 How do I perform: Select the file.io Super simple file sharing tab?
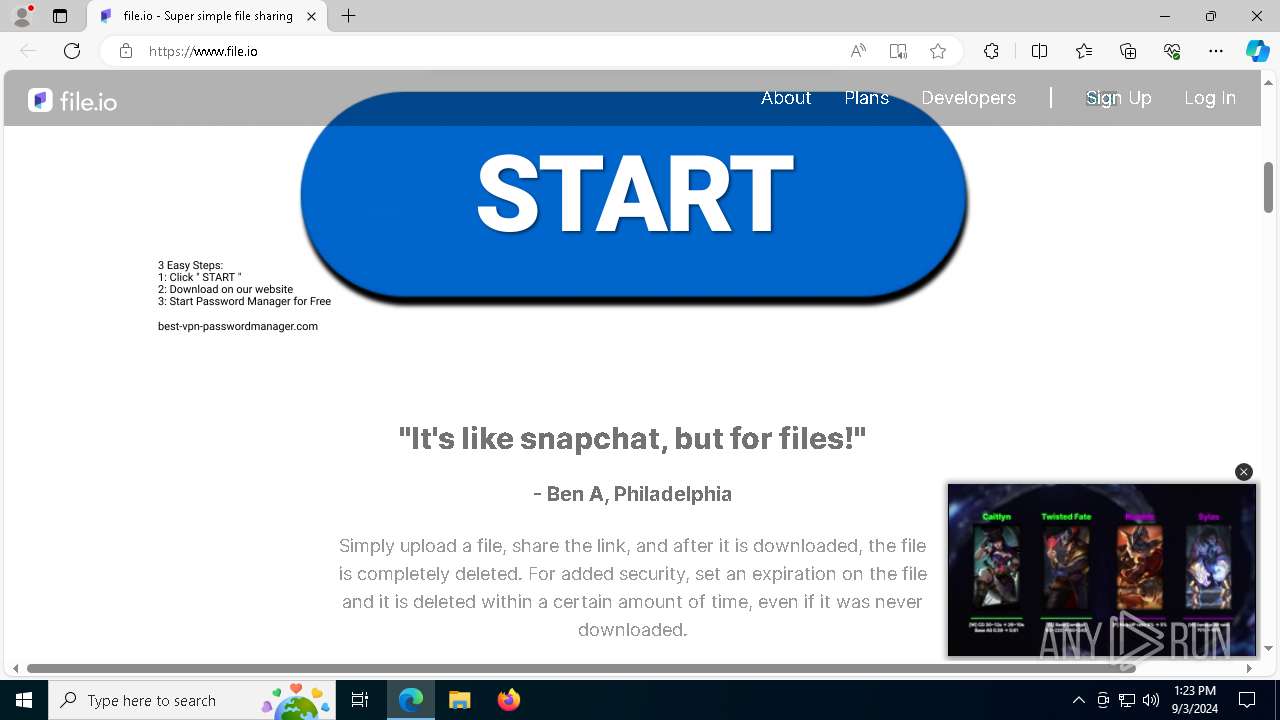click(207, 16)
